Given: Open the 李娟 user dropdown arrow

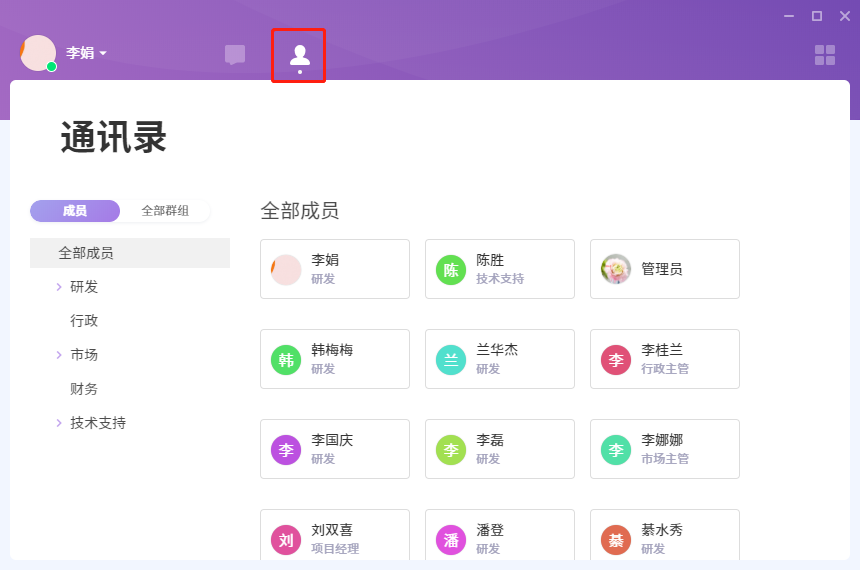Looking at the screenshot, I should [x=103, y=53].
